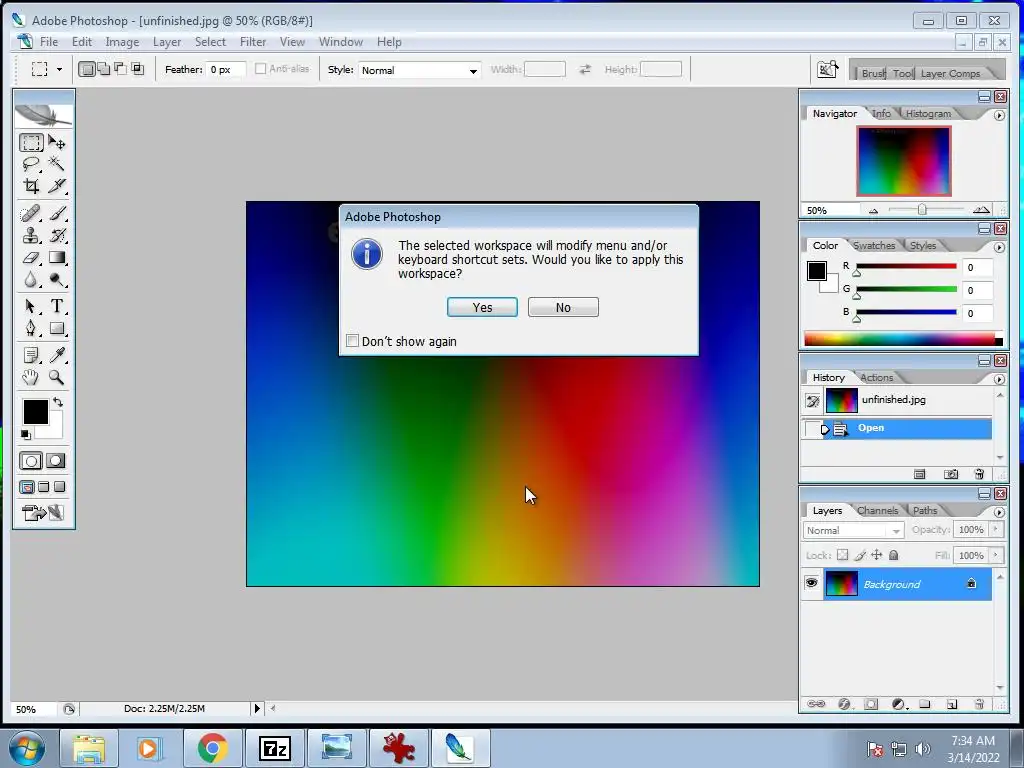The image size is (1024, 768).
Task: Switch to Quick Mask mode
Action: 56,461
